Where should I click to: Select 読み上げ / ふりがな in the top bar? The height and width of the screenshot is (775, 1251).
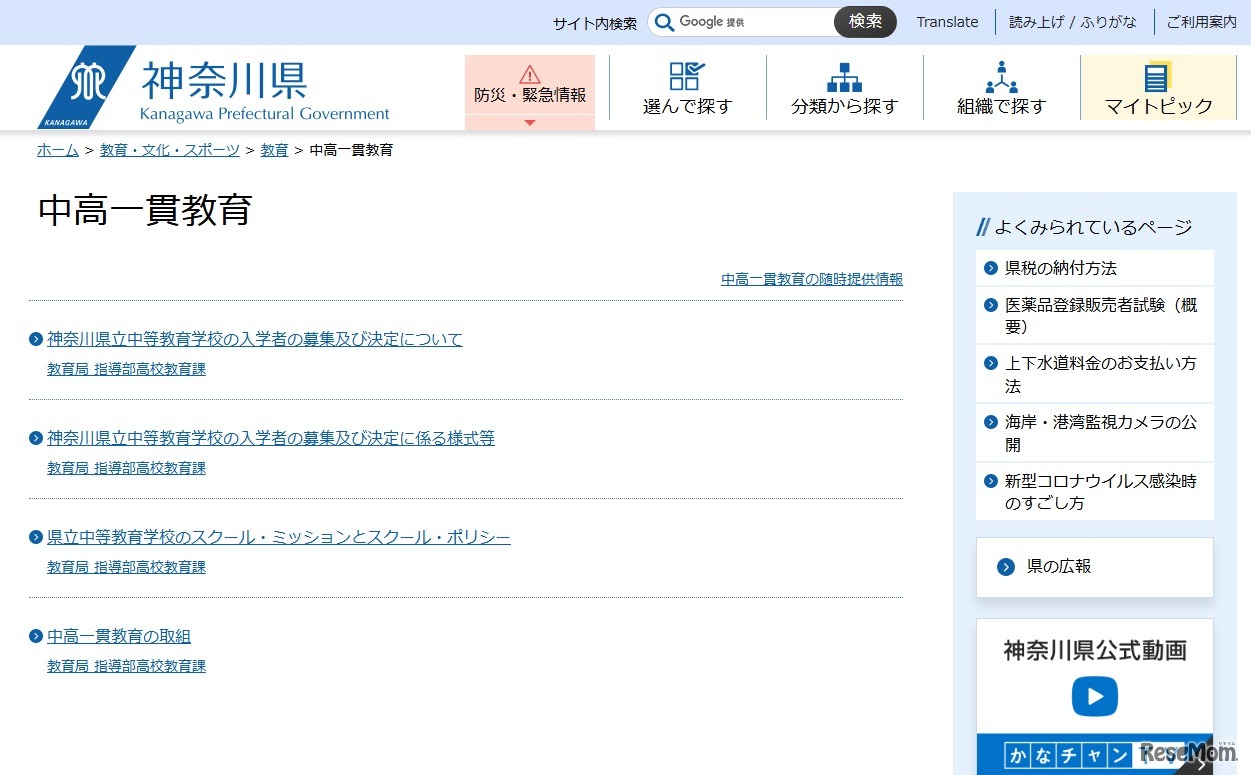click(x=1073, y=22)
